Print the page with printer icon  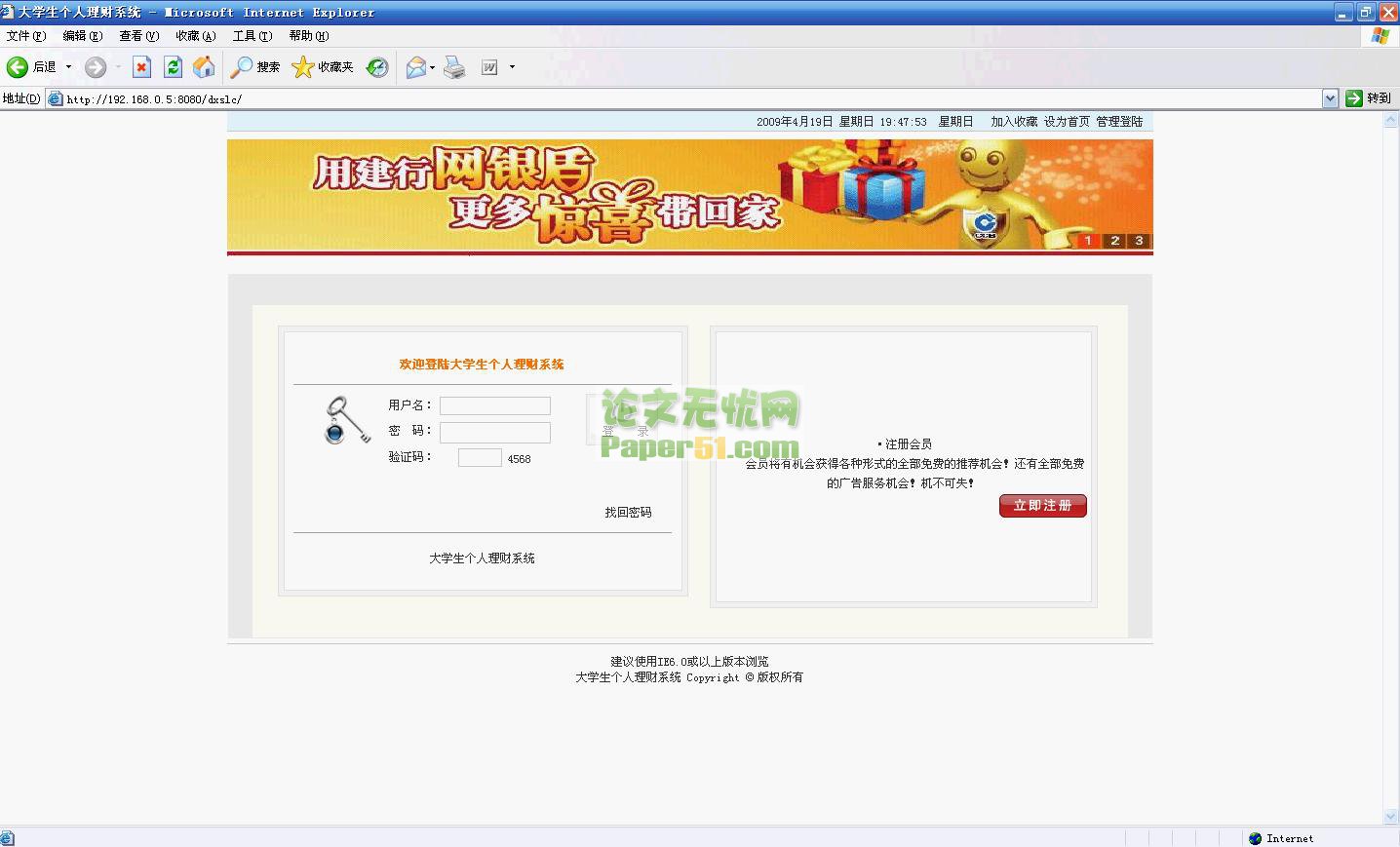454,67
